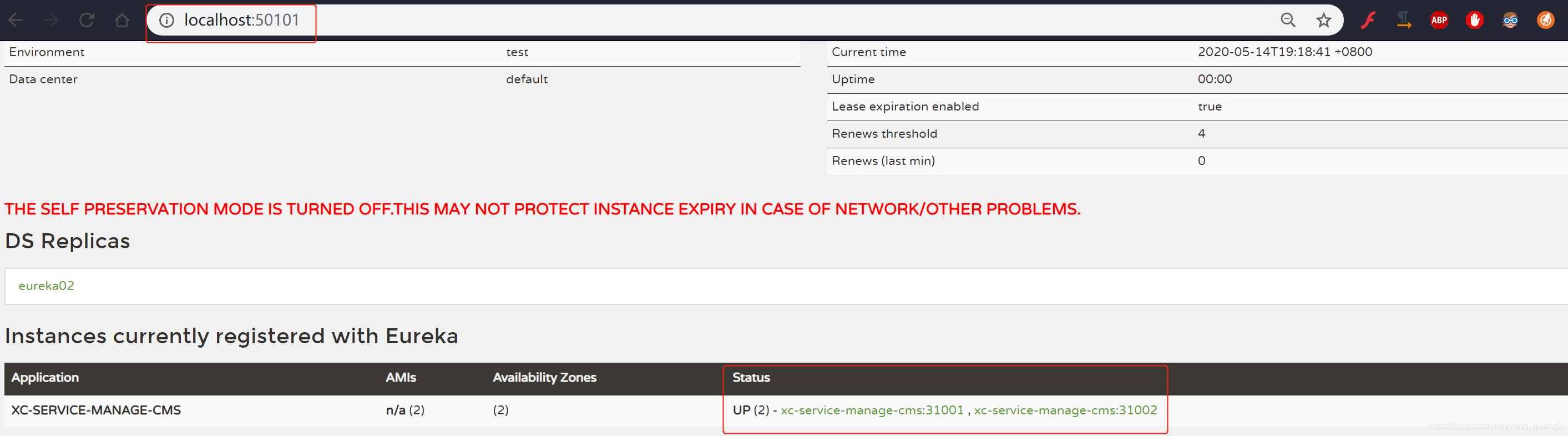Open the eureka02 replica link

(46, 285)
